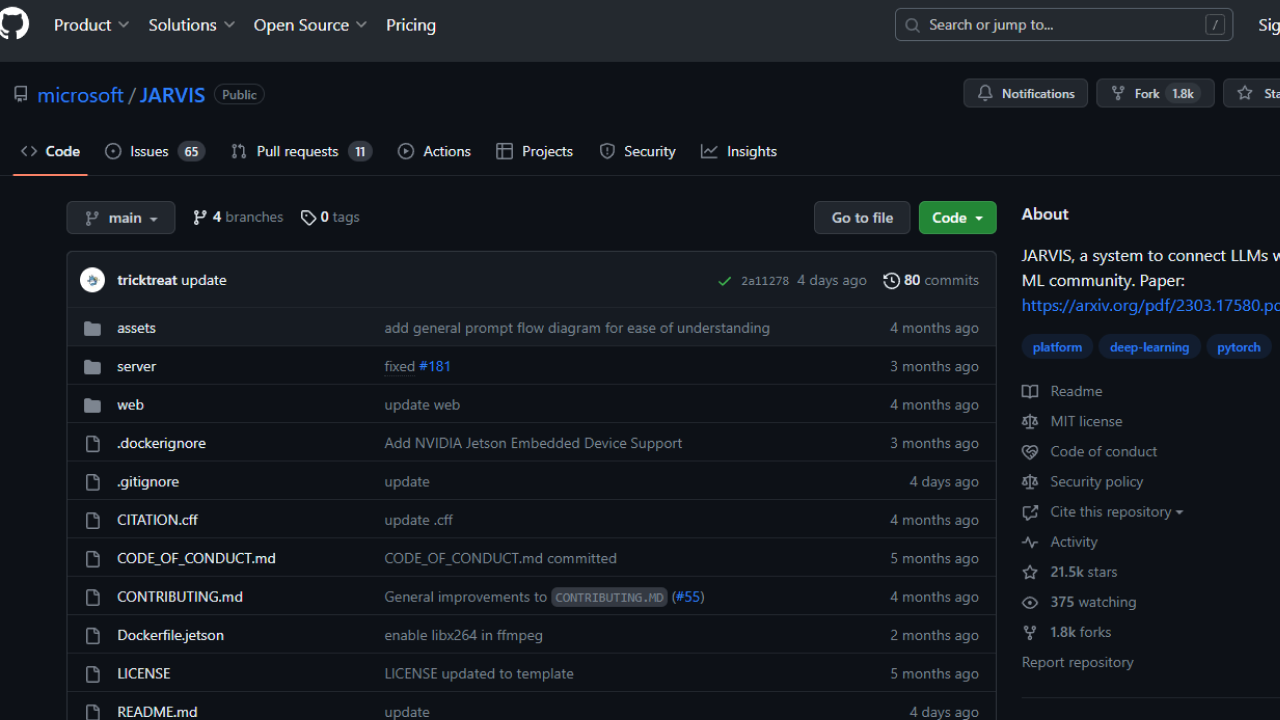The width and height of the screenshot is (1280, 720).
Task: Click the Go to file button
Action: pos(862,218)
